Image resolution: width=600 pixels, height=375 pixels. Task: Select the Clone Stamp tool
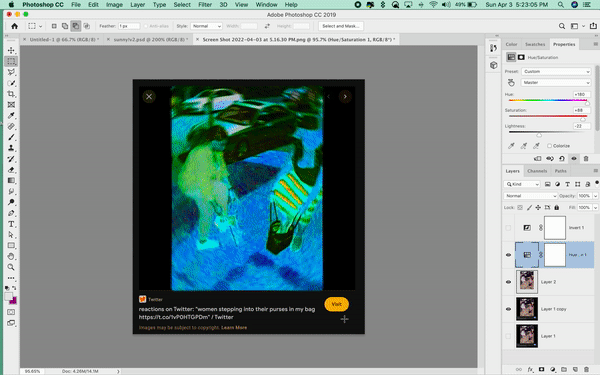pos(11,148)
